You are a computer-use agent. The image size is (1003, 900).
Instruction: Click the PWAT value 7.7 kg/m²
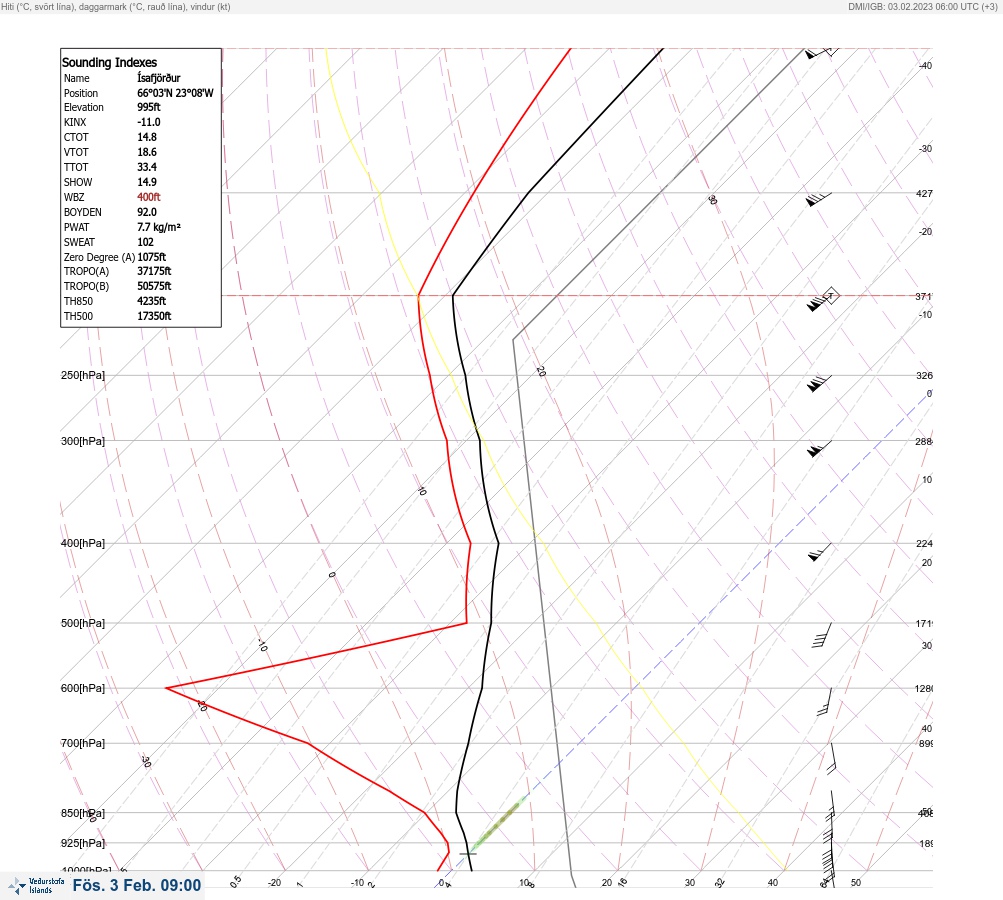pyautogui.click(x=159, y=227)
